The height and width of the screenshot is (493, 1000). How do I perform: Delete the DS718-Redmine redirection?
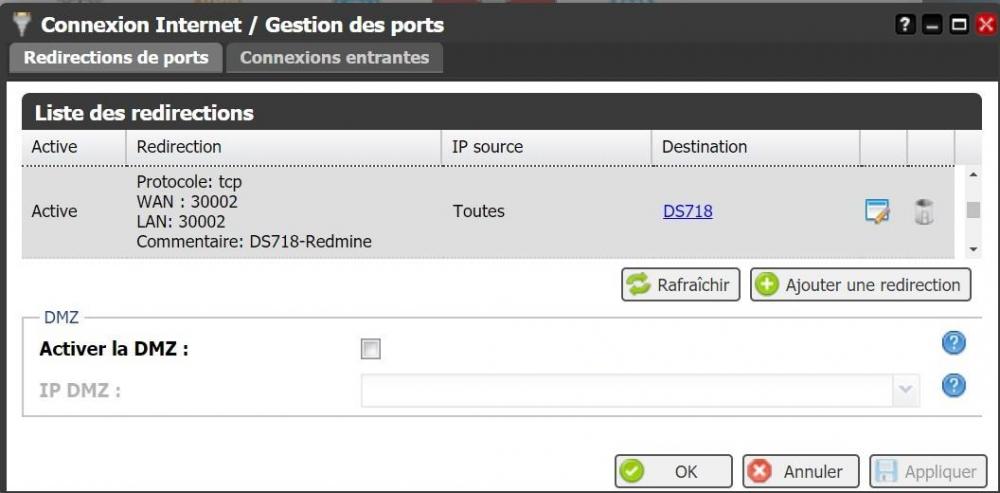click(924, 211)
